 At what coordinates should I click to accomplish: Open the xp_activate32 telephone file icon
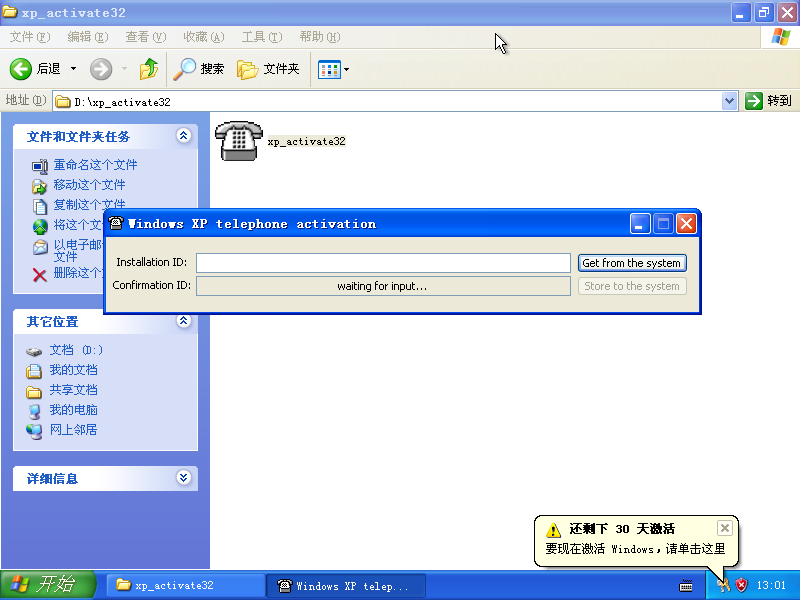point(238,140)
